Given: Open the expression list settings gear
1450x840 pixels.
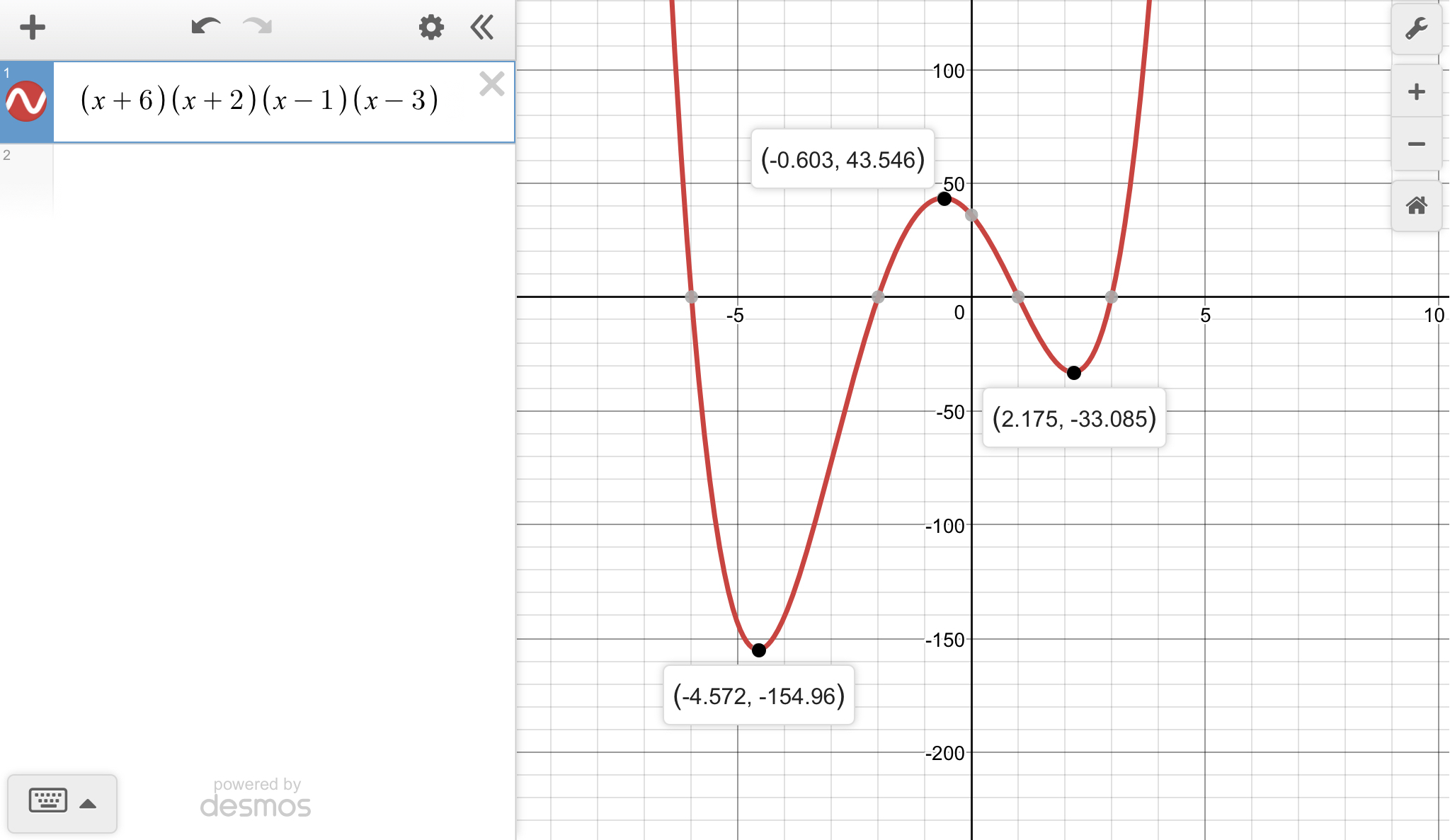Looking at the screenshot, I should 430,28.
